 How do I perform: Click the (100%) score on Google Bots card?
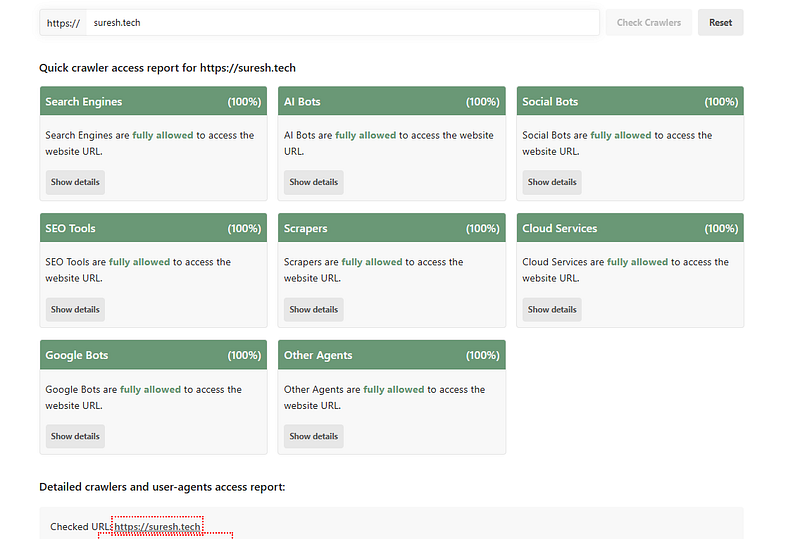[244, 355]
